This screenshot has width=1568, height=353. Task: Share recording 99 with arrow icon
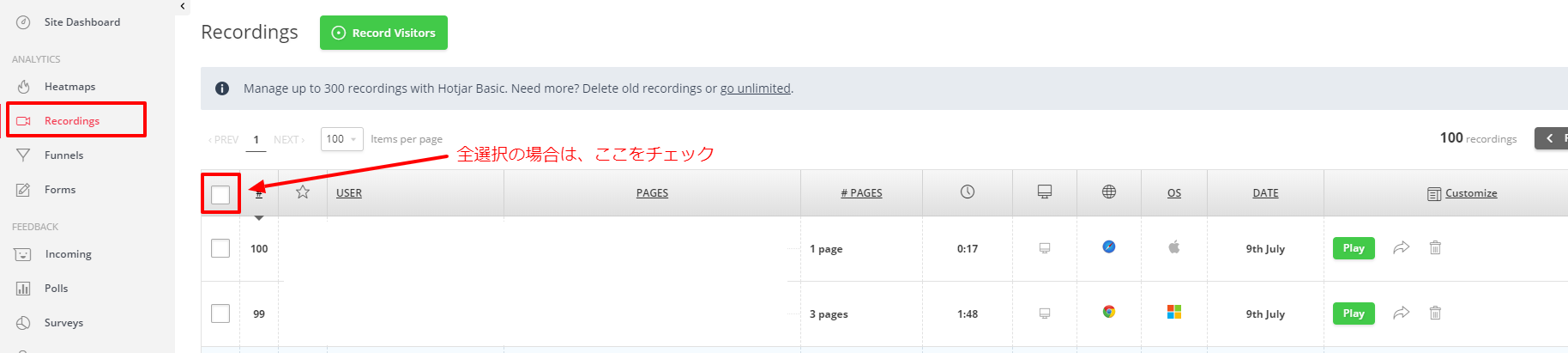click(1401, 313)
